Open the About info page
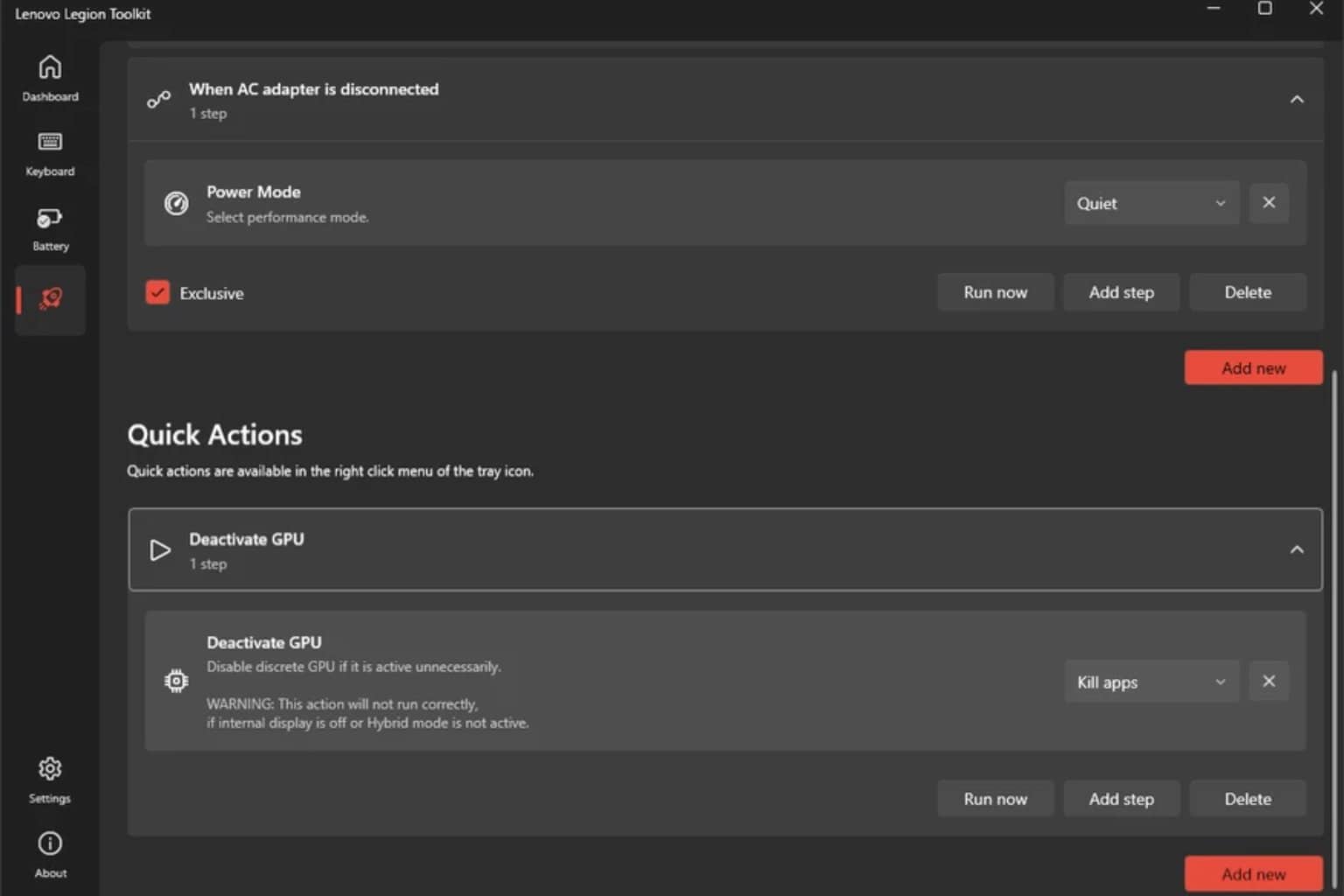1344x896 pixels. (x=50, y=854)
